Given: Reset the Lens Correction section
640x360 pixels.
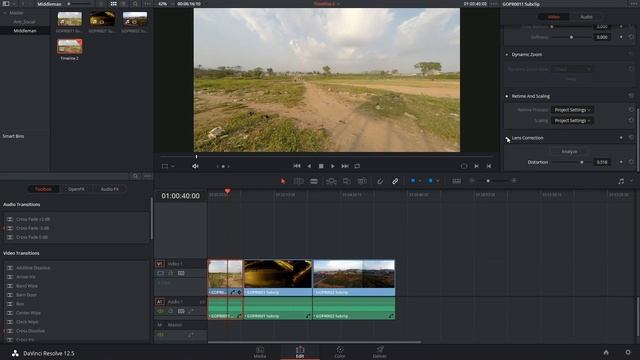Looking at the screenshot, I should pos(631,138).
